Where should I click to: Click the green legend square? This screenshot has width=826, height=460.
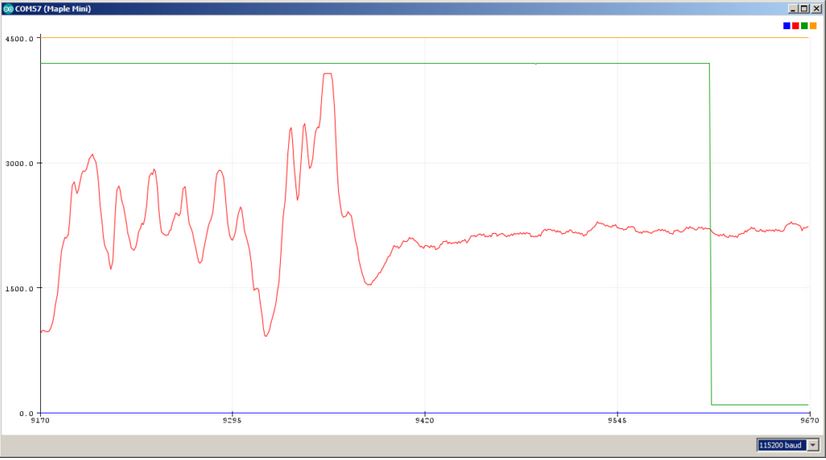805,25
